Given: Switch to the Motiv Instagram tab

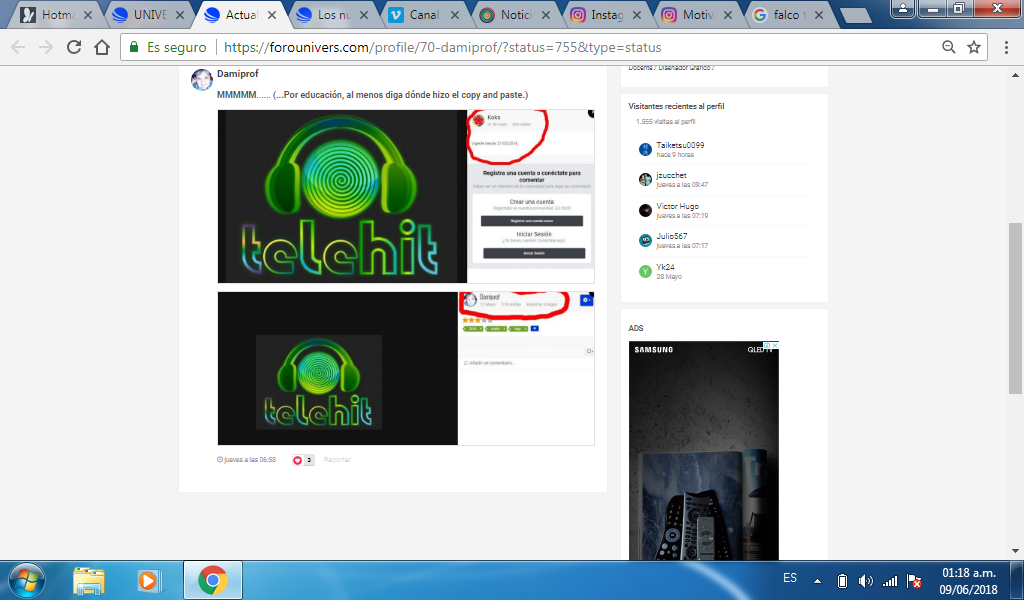Looking at the screenshot, I should tap(698, 14).
